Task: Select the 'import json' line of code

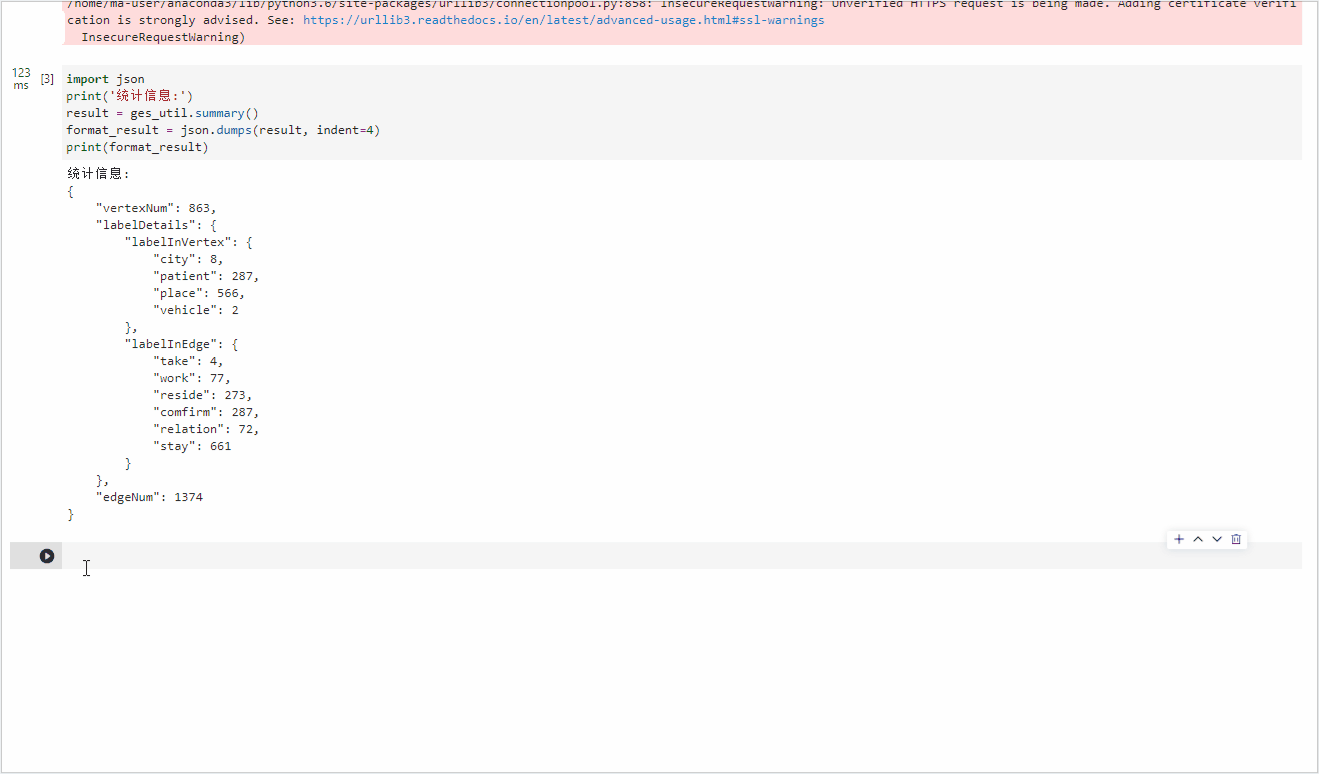Action: [104, 78]
